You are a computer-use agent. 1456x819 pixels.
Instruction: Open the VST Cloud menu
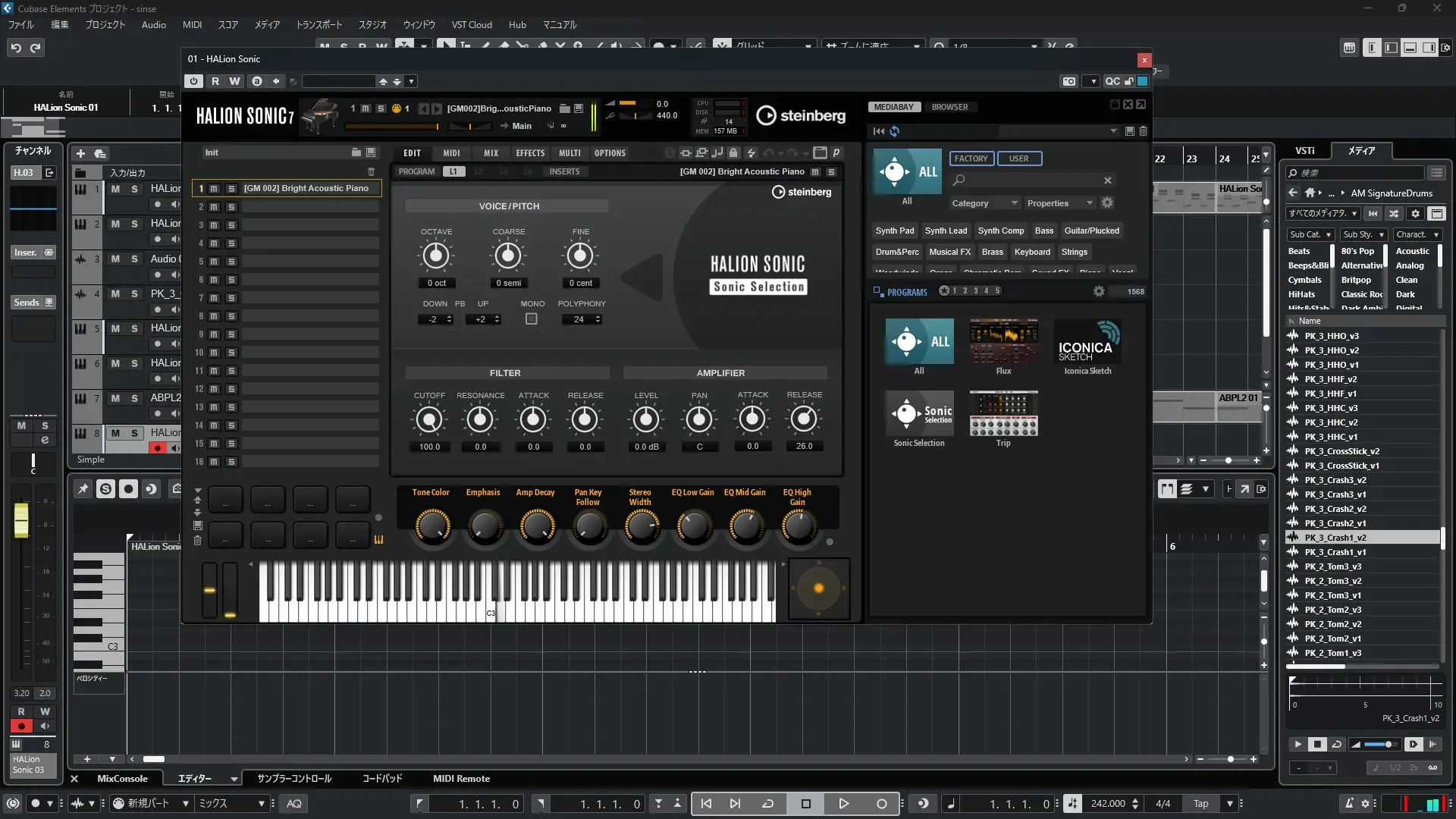(x=472, y=25)
